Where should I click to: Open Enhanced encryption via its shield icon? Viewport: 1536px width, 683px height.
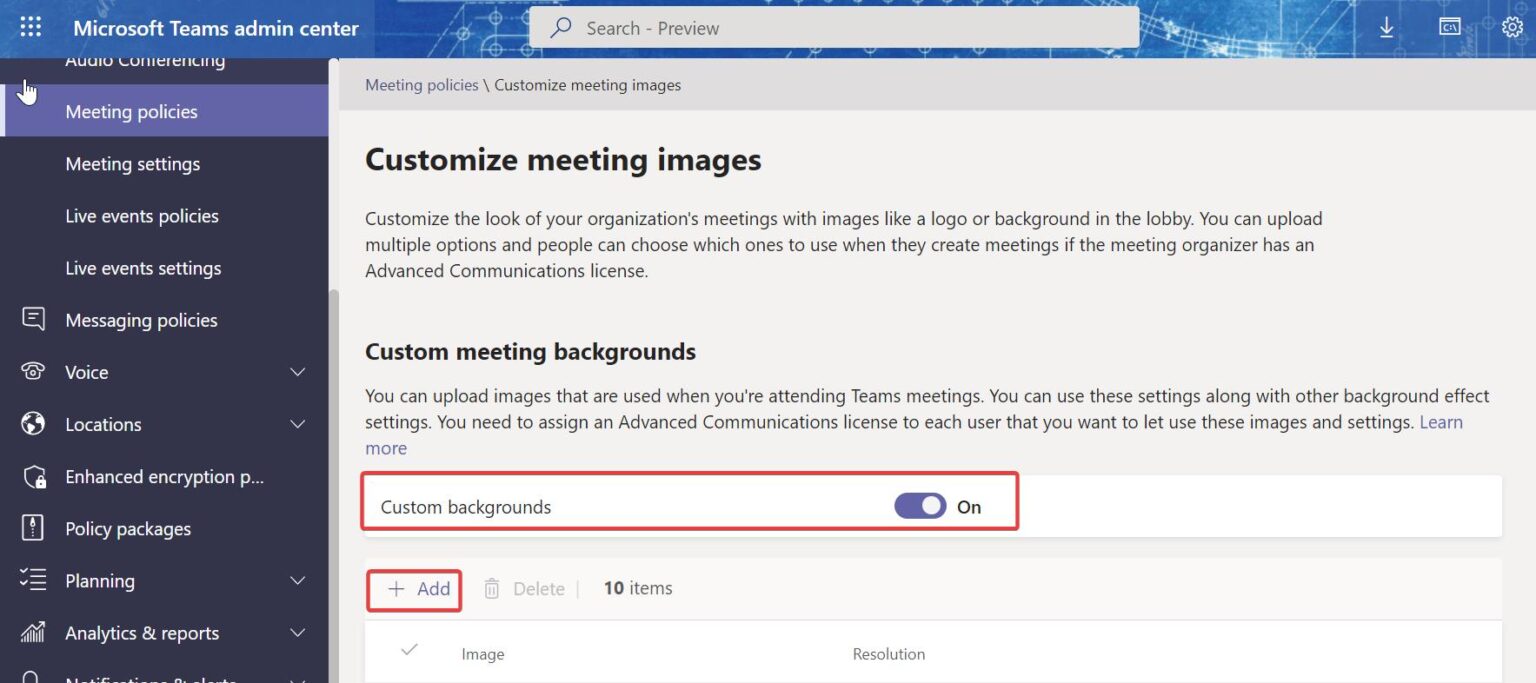tap(33, 476)
